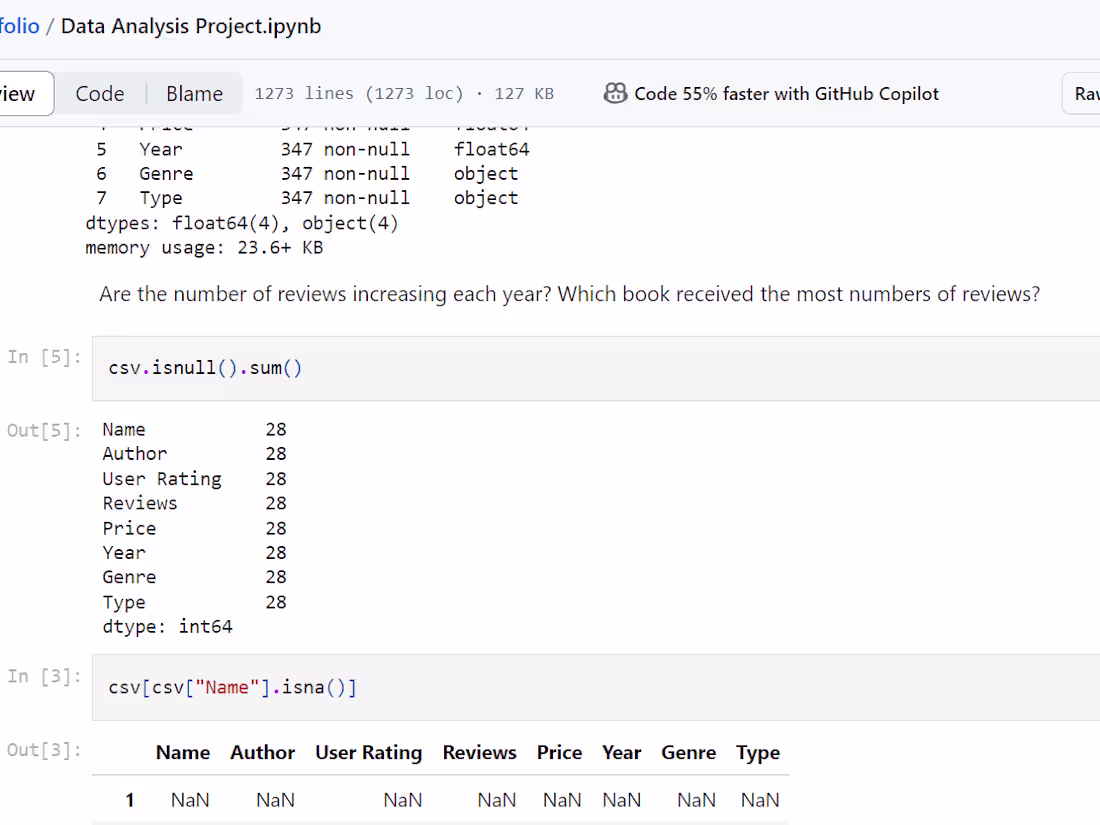Click the Data Analysis Project.ipynb file name
1100x825 pixels.
point(191,26)
